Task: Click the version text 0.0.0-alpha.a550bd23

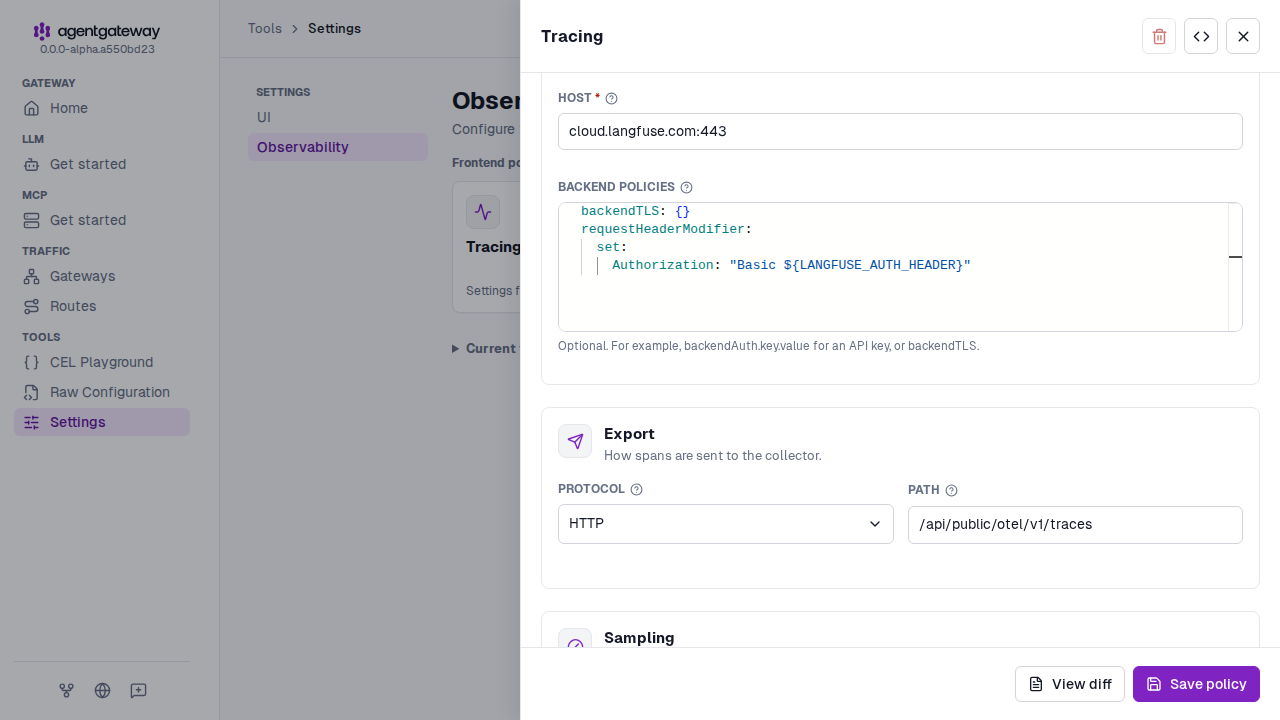Action: pyautogui.click(x=97, y=49)
